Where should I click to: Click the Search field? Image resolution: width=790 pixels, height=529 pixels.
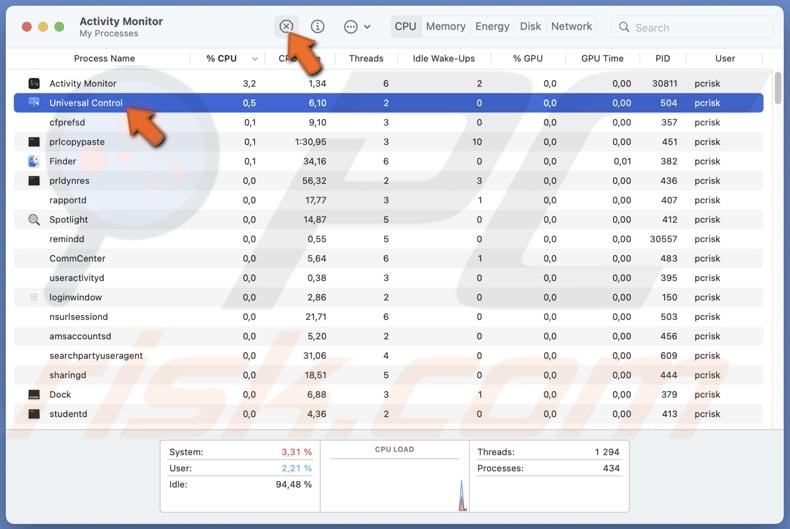pos(692,27)
